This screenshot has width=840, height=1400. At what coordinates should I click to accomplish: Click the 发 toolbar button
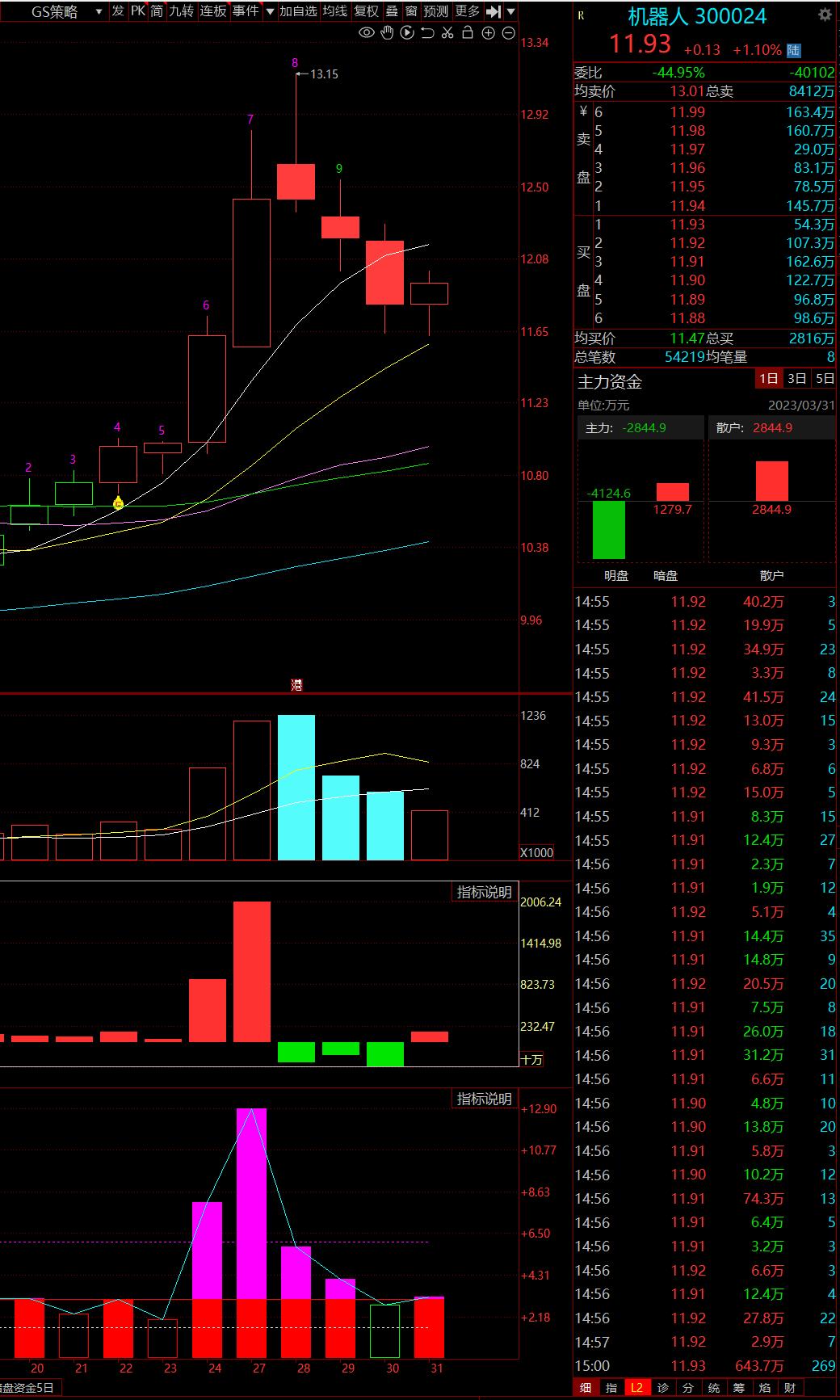point(118,11)
